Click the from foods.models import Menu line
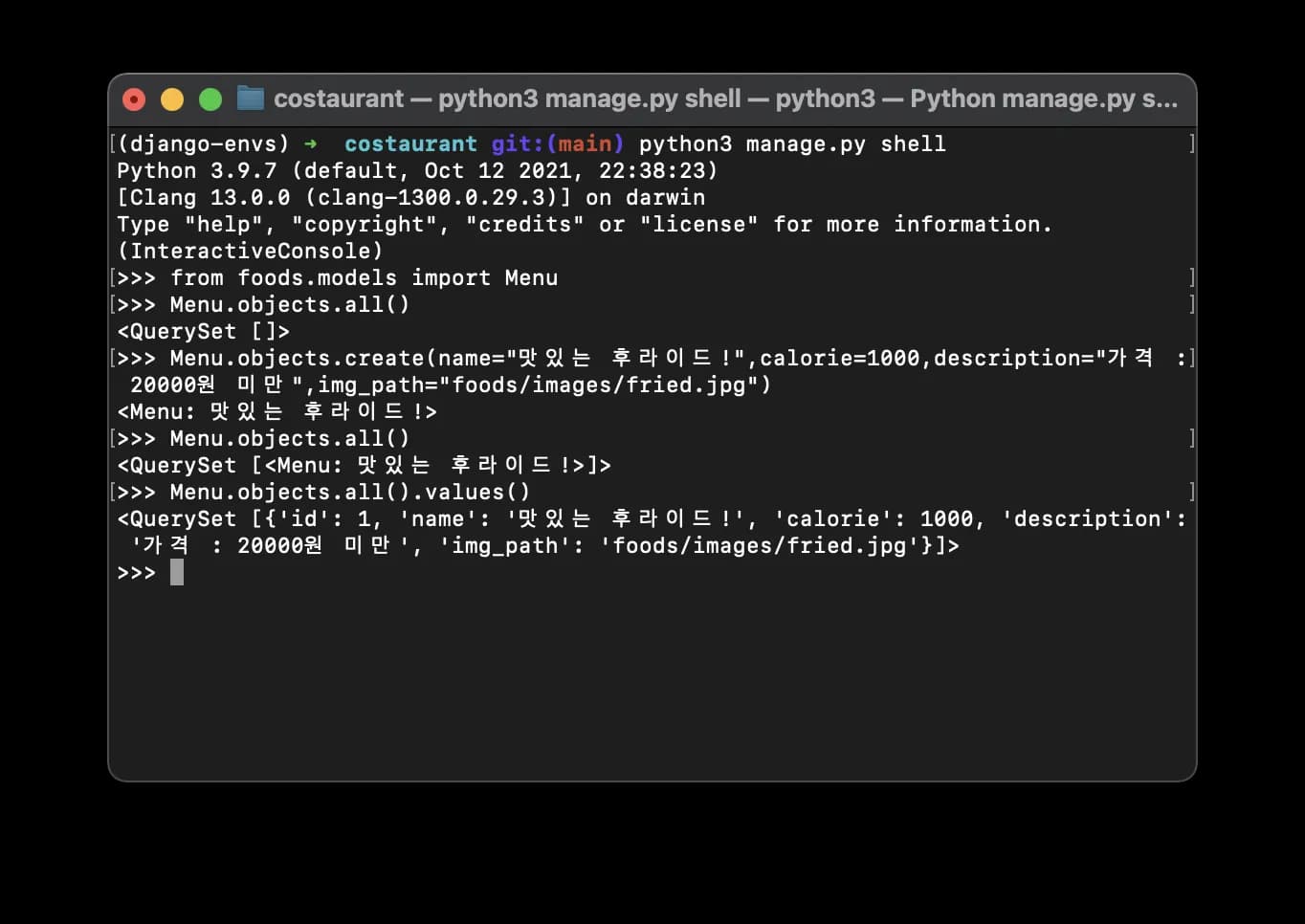The image size is (1305, 924). [x=364, y=278]
